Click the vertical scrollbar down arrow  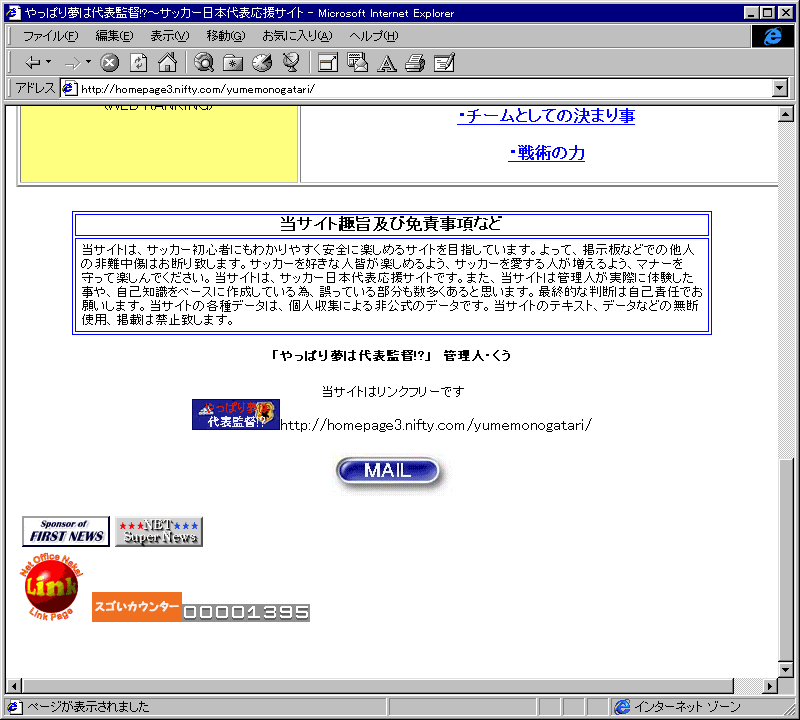pos(786,669)
